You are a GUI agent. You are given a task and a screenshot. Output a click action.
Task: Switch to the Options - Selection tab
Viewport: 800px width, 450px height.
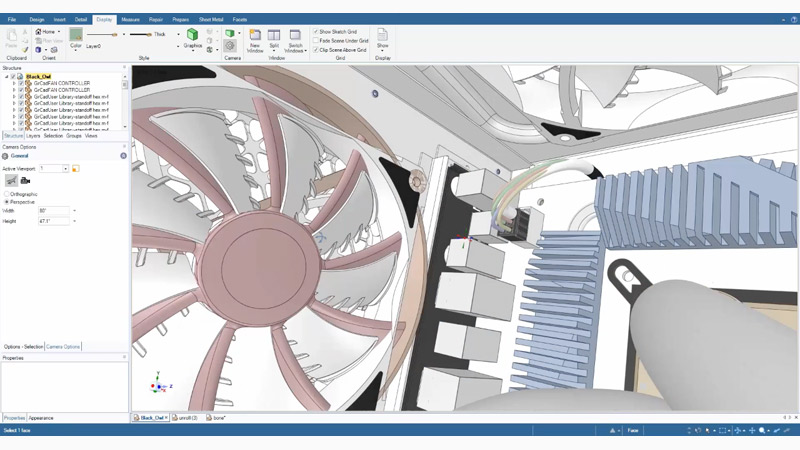(x=23, y=346)
